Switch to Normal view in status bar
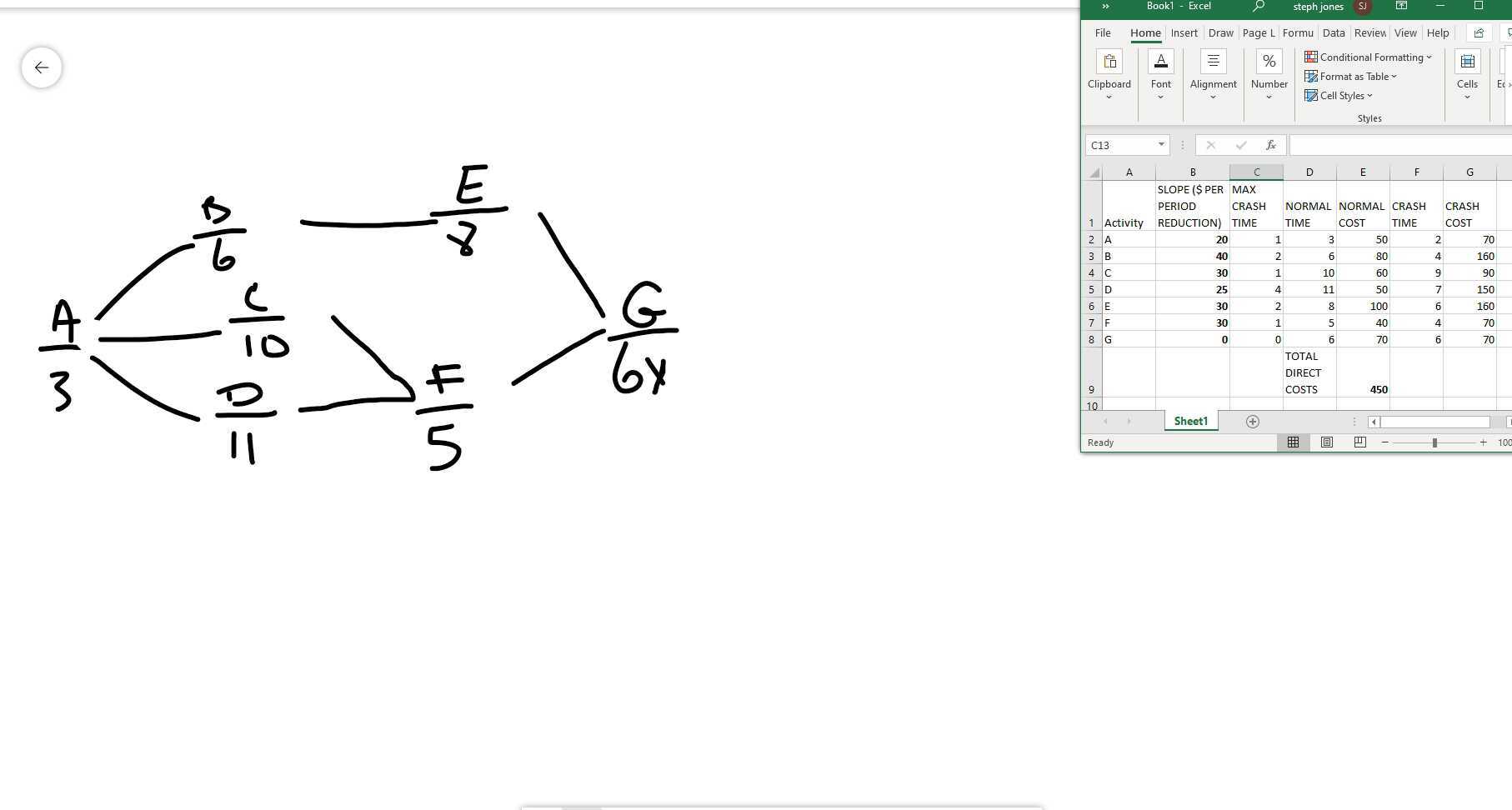1512x810 pixels. coord(1293,442)
